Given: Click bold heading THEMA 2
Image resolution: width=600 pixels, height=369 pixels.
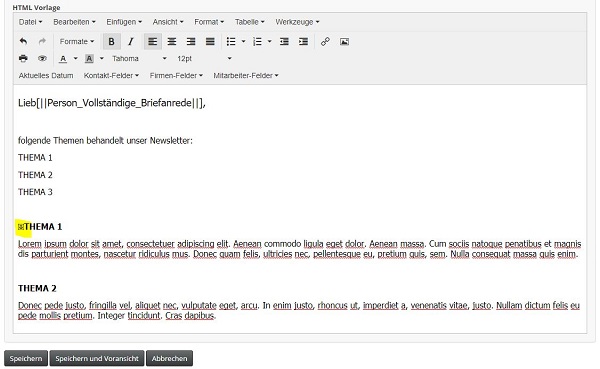Looking at the screenshot, I should (x=37, y=288).
